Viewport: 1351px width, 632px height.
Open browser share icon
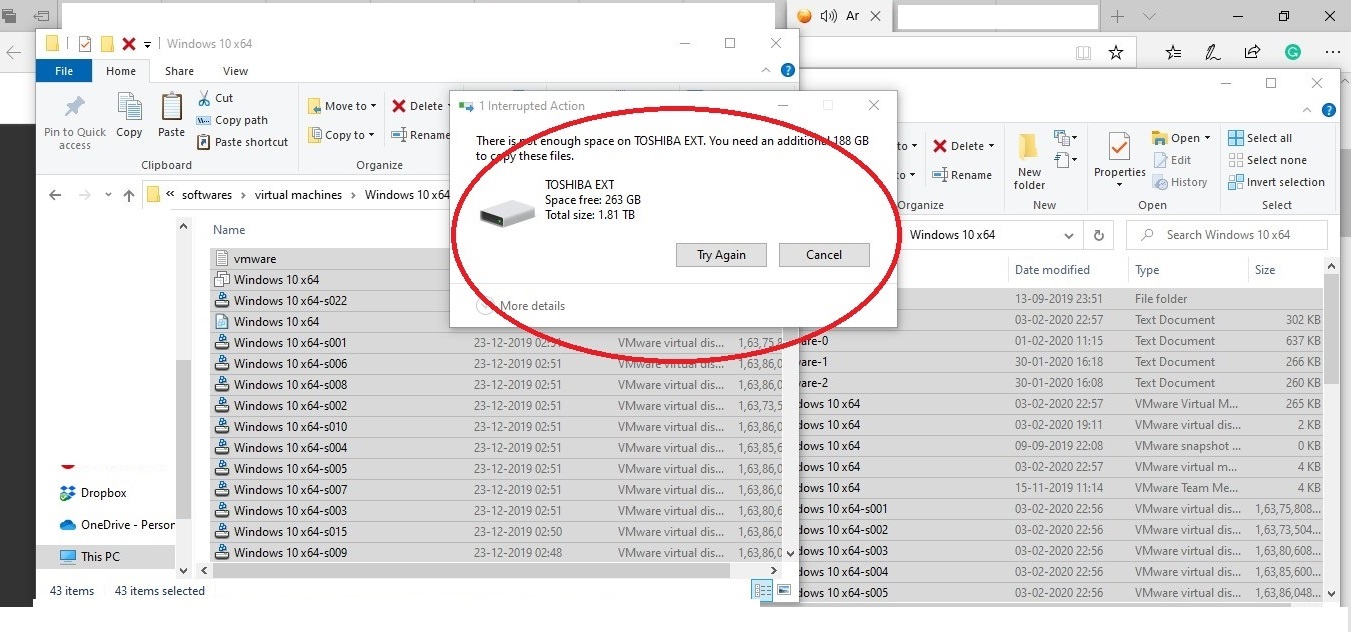point(1252,52)
